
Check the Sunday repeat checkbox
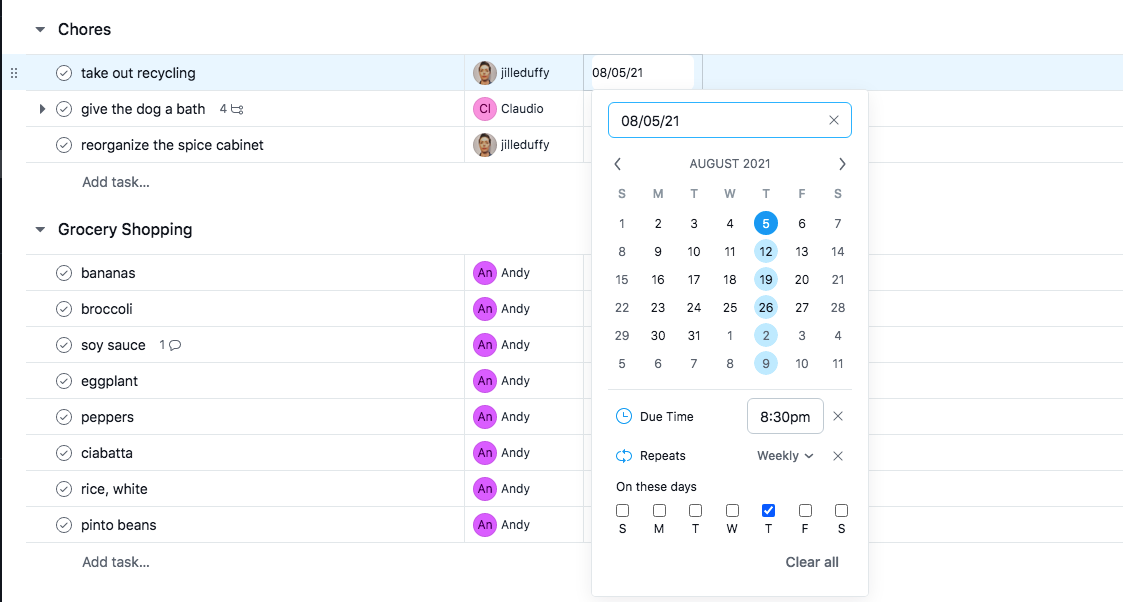622,510
